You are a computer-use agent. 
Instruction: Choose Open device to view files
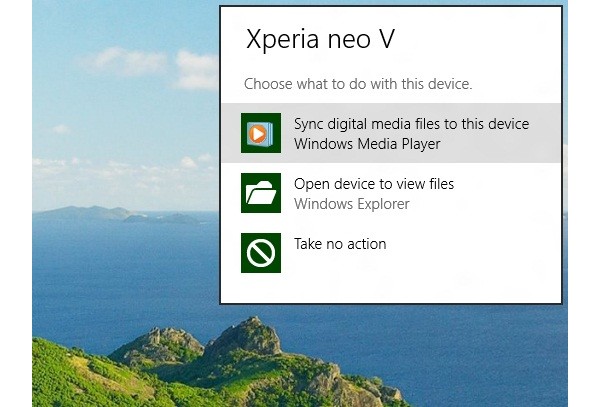click(x=391, y=193)
